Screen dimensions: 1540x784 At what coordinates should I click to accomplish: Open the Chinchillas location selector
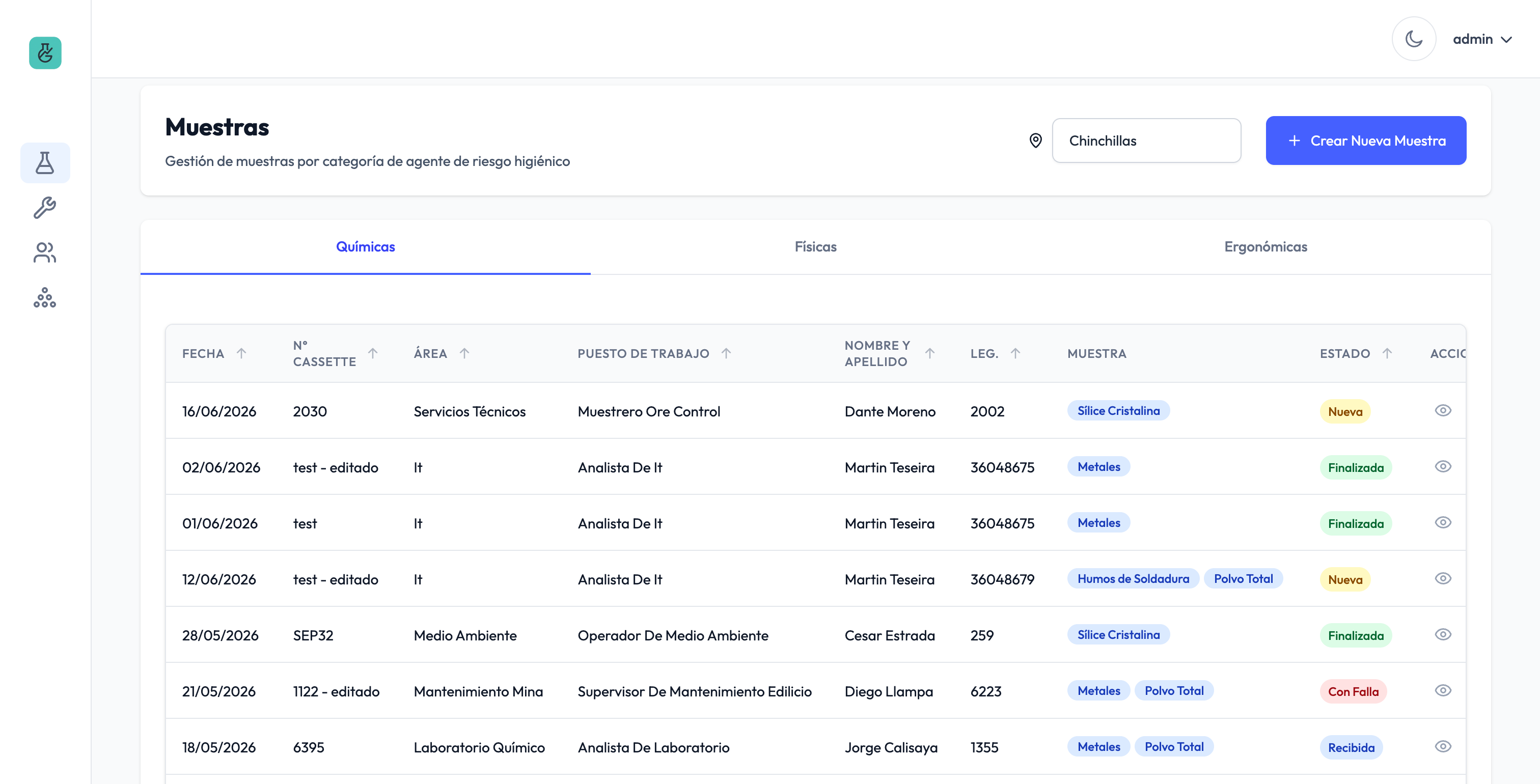pyautogui.click(x=1146, y=141)
